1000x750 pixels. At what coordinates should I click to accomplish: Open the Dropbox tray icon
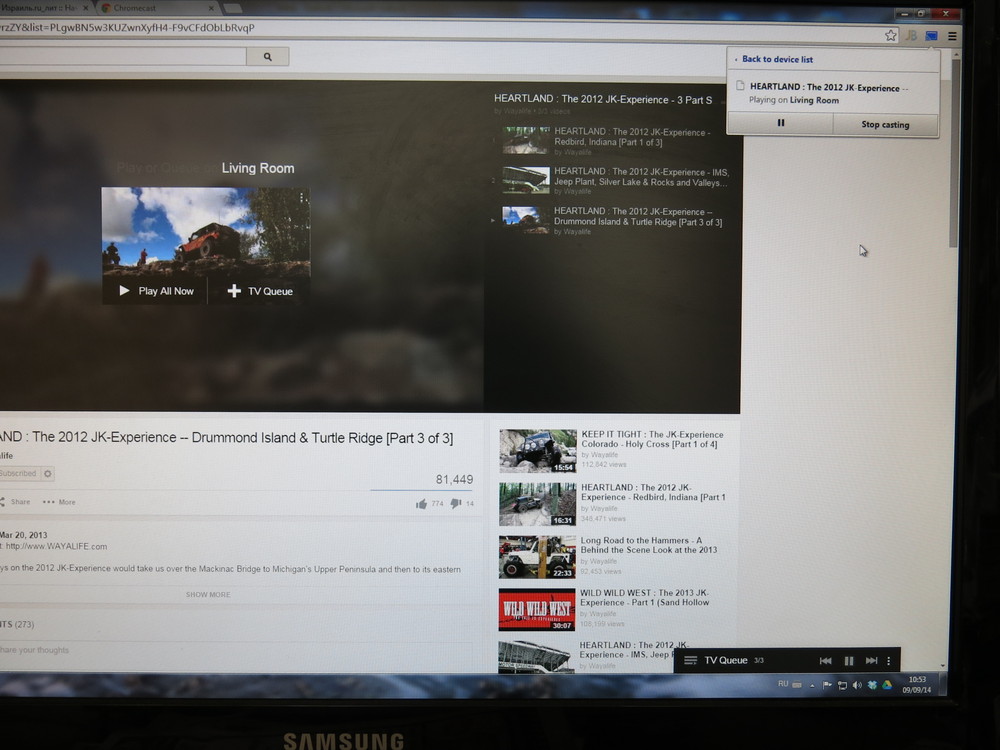point(872,685)
